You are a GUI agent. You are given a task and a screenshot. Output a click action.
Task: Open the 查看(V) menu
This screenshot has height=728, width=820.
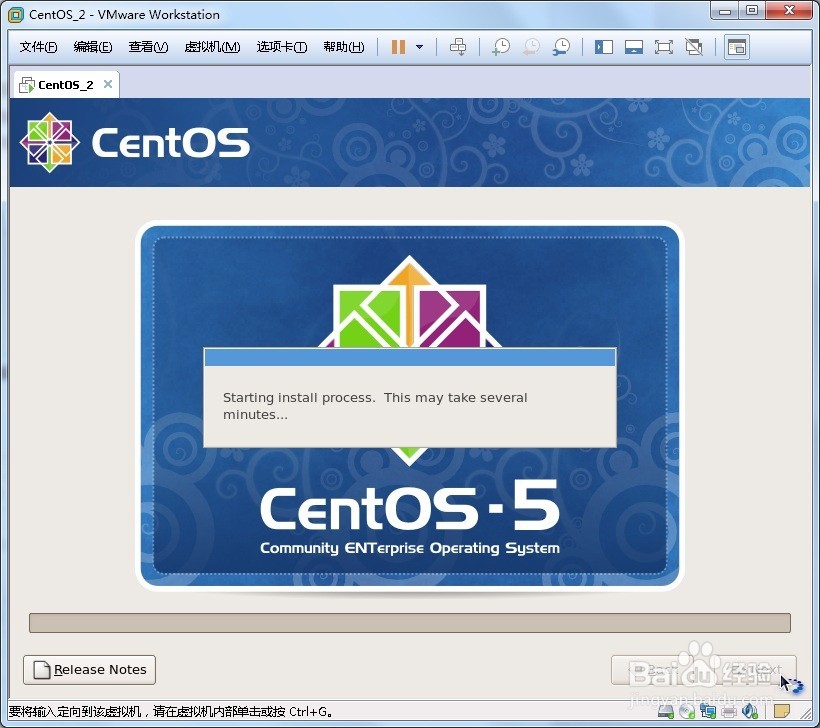(149, 47)
